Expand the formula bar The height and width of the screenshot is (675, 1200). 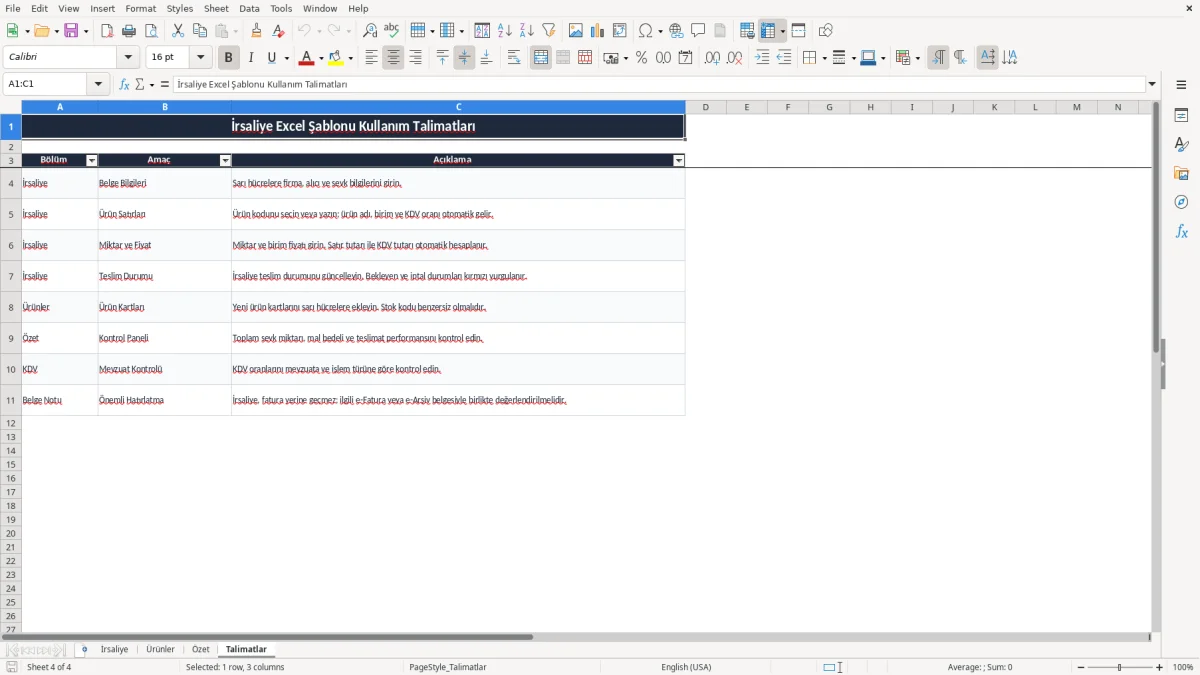coord(1152,85)
